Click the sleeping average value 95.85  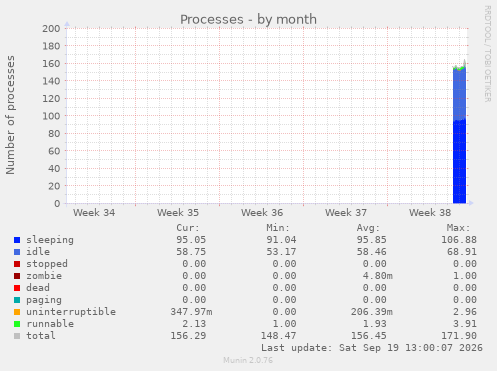point(371,240)
